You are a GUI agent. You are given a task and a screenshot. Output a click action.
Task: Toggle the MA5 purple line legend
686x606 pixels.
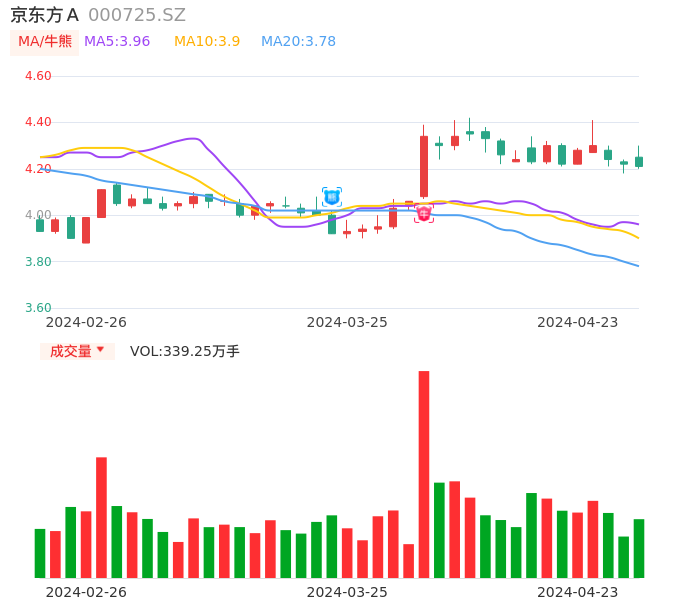click(117, 42)
